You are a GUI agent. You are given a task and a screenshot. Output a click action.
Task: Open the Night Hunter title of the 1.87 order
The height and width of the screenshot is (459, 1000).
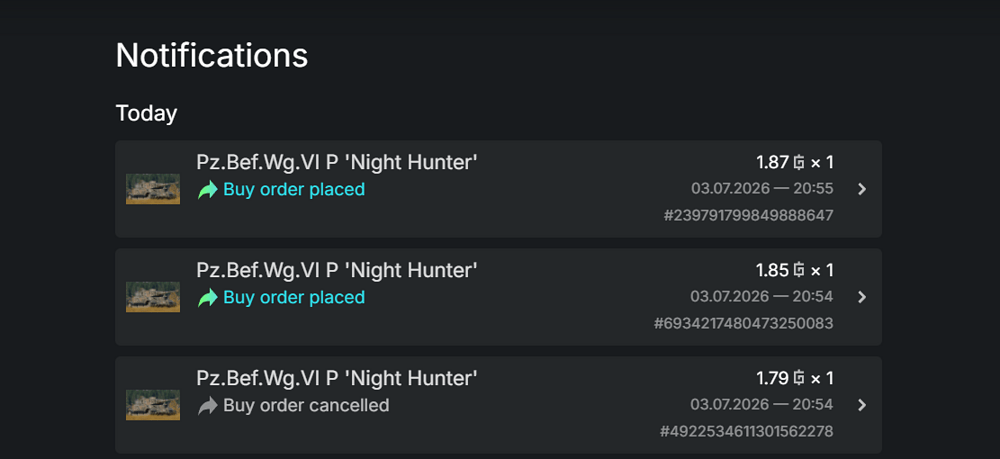pos(337,163)
